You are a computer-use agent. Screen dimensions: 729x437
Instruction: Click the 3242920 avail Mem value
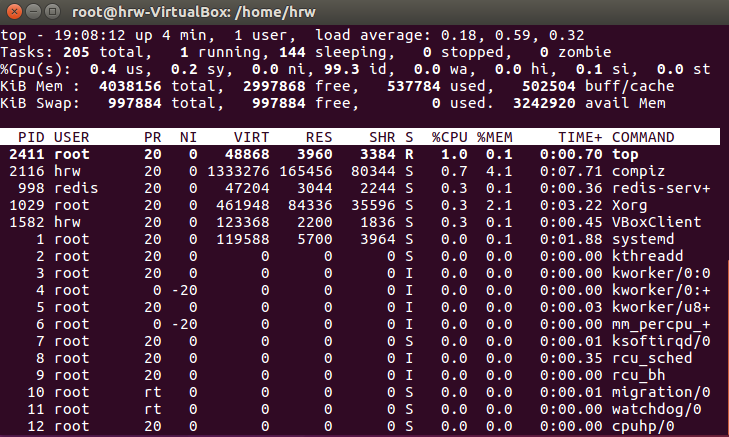point(544,103)
